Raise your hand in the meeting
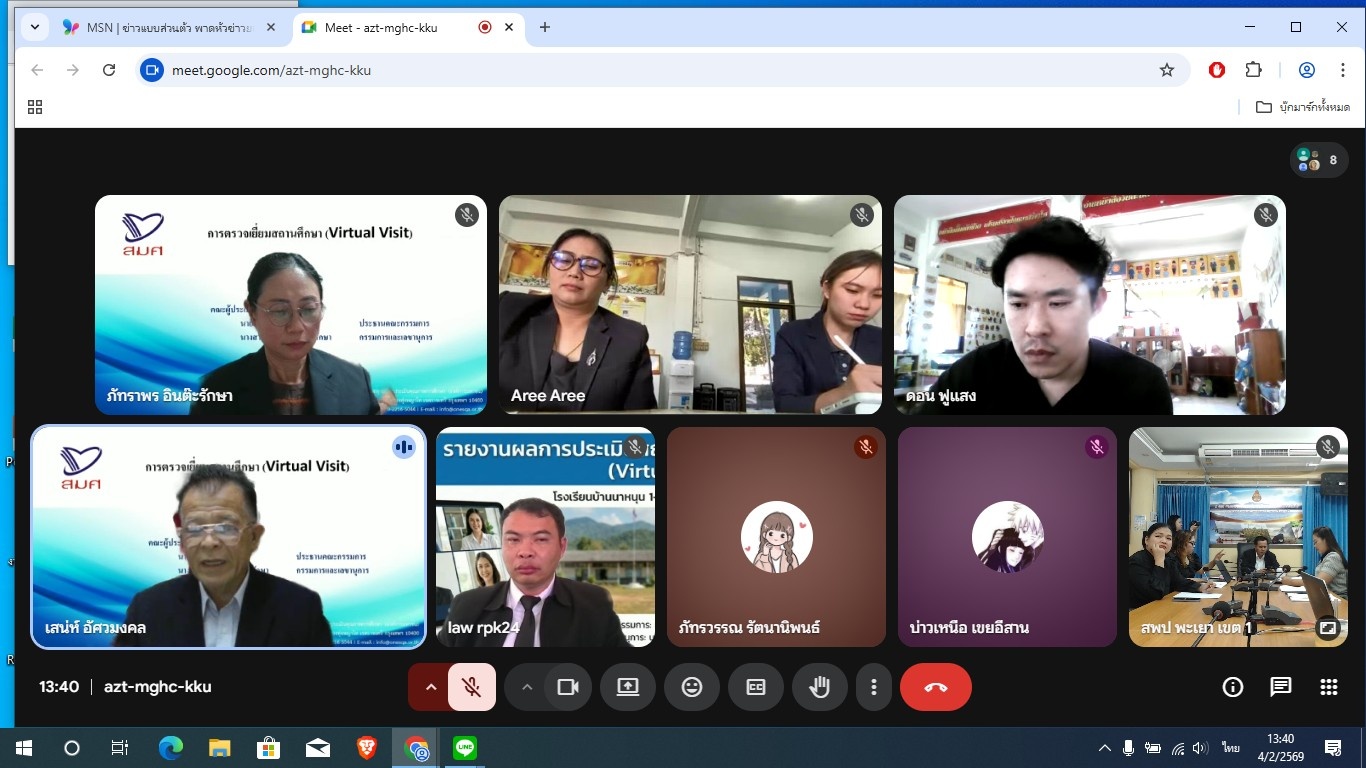This screenshot has width=1366, height=768. [x=819, y=687]
